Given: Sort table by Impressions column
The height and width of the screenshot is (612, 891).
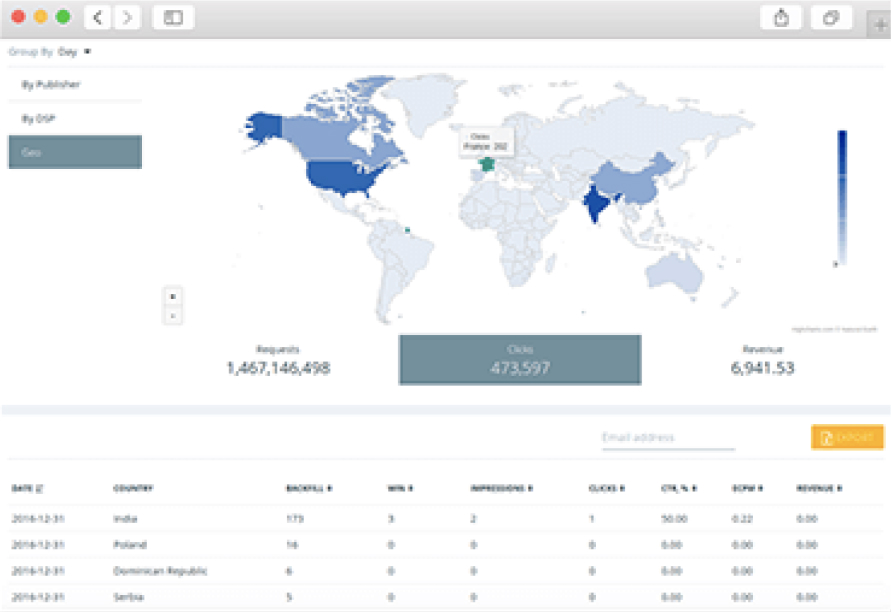Looking at the screenshot, I should click(500, 489).
